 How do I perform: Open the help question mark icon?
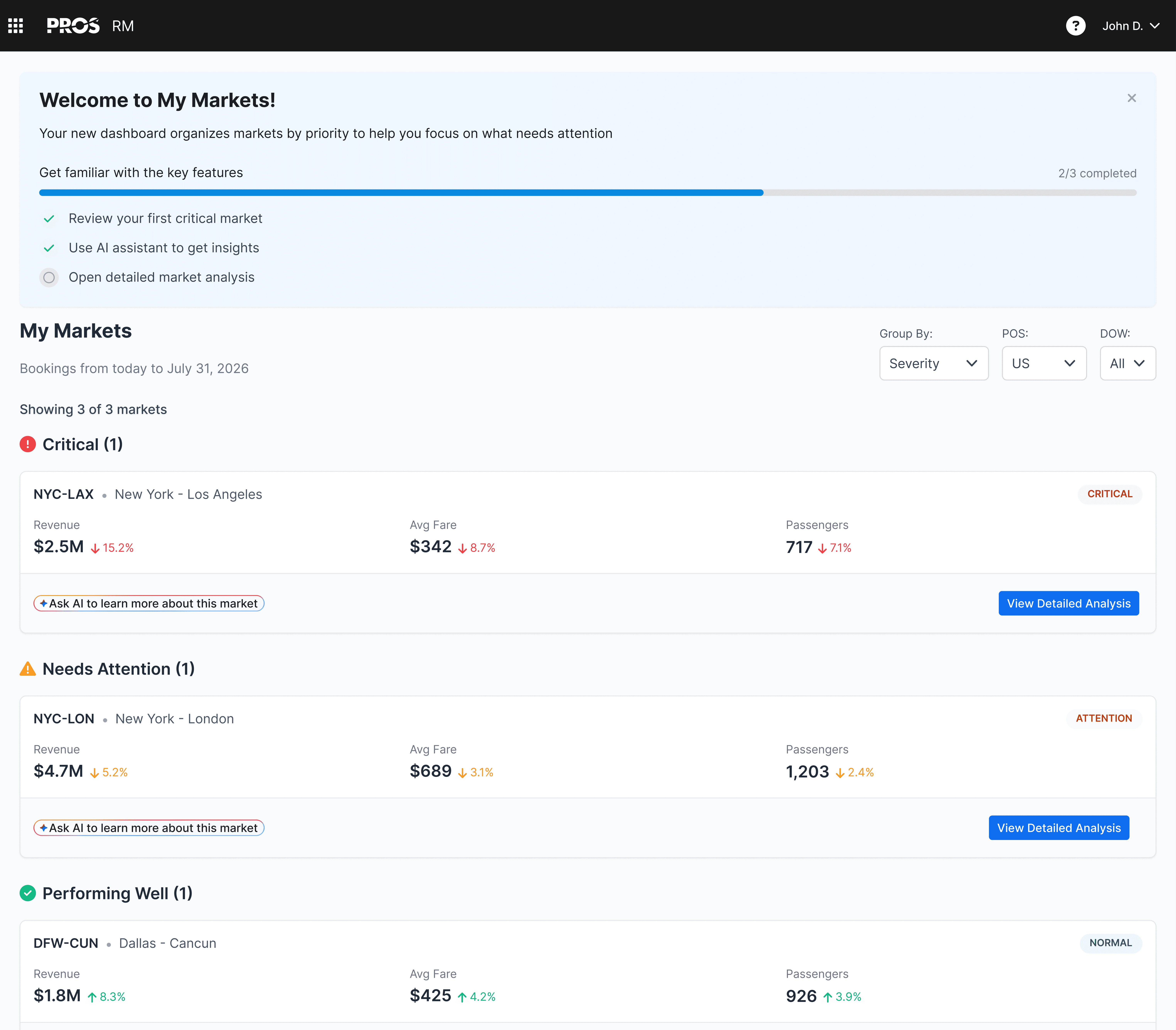(x=1075, y=26)
